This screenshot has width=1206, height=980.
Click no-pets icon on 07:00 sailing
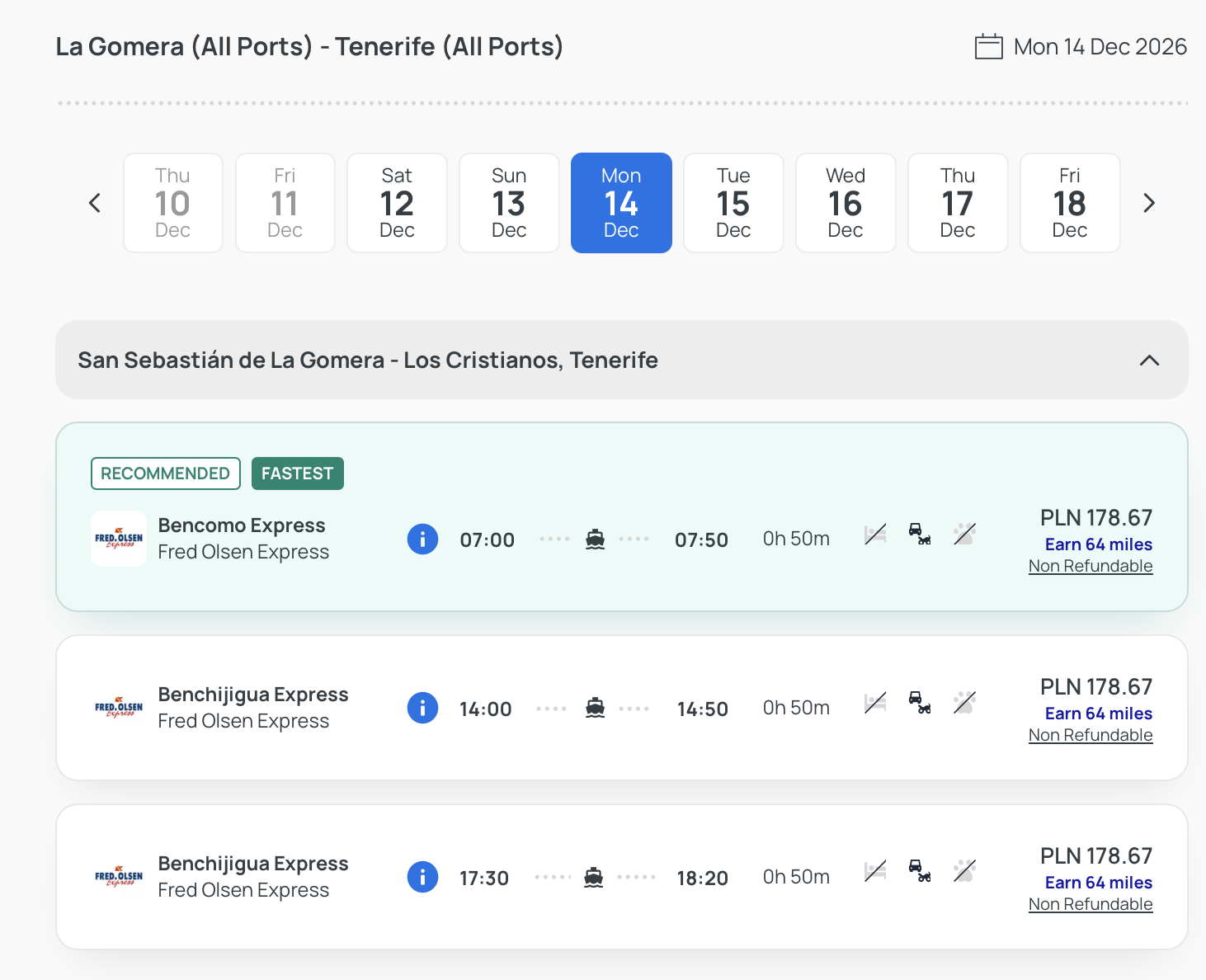(x=964, y=535)
